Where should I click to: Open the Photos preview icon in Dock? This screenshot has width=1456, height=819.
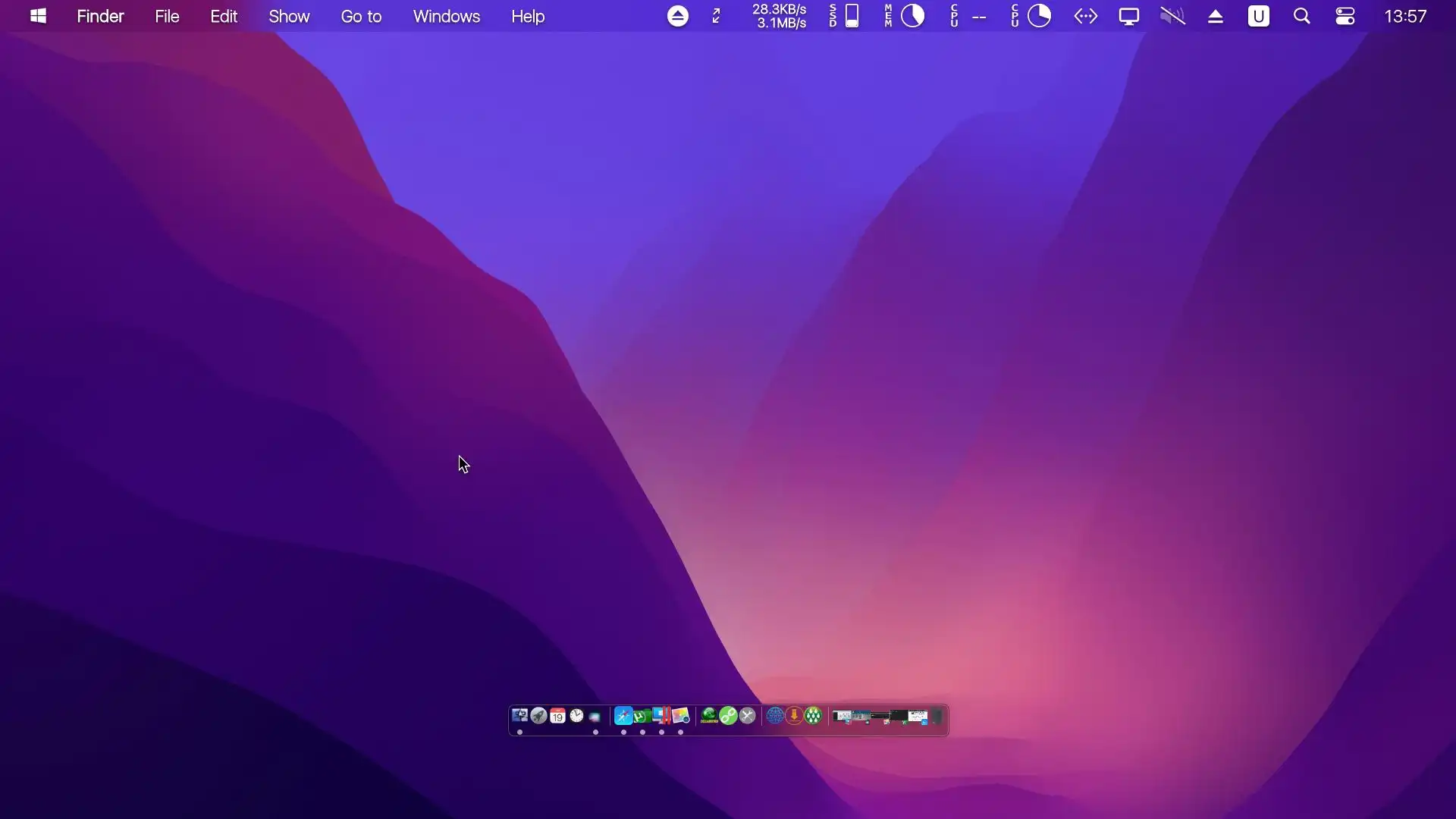(680, 715)
